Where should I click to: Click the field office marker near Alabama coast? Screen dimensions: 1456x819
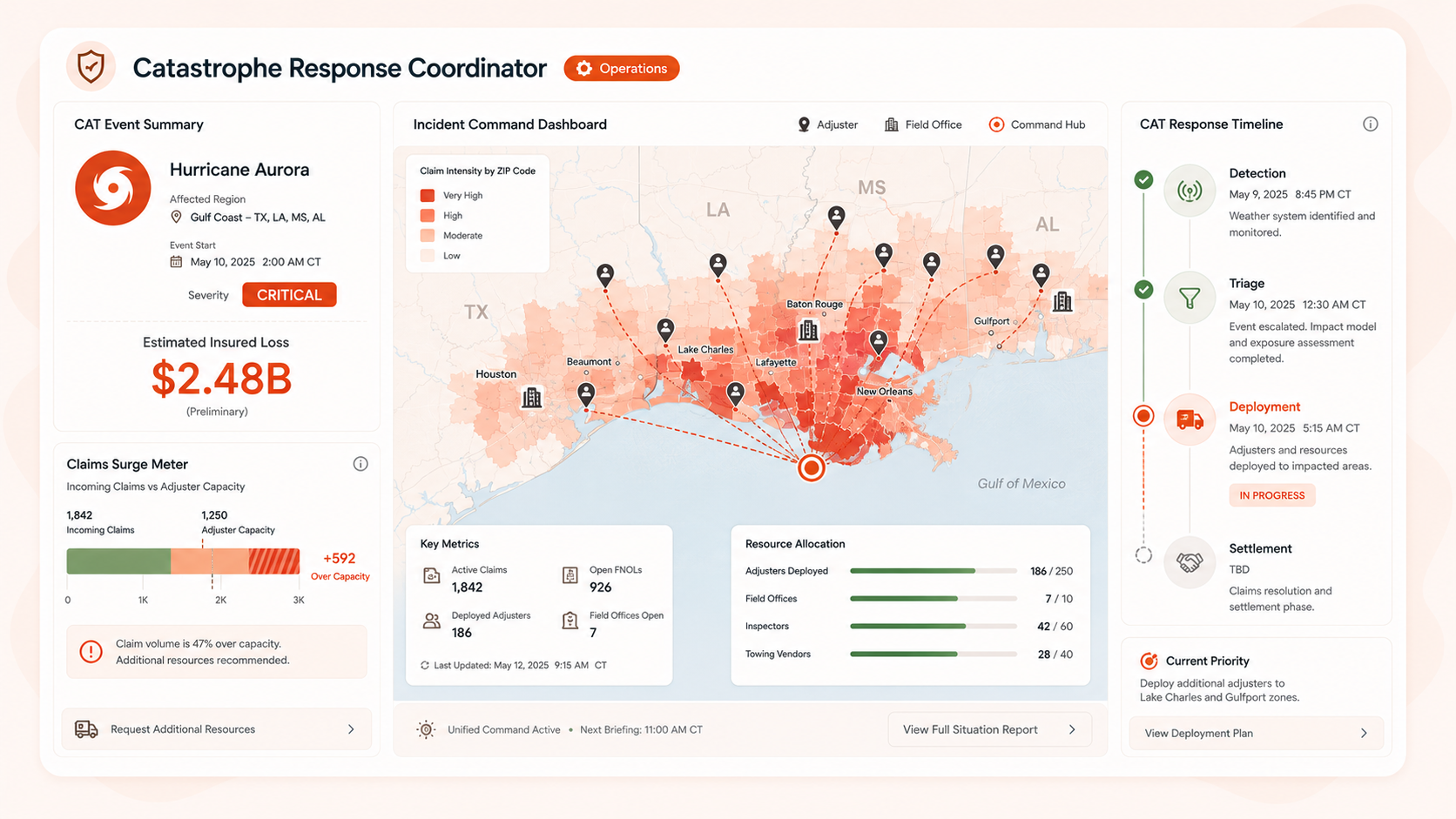coord(1062,301)
